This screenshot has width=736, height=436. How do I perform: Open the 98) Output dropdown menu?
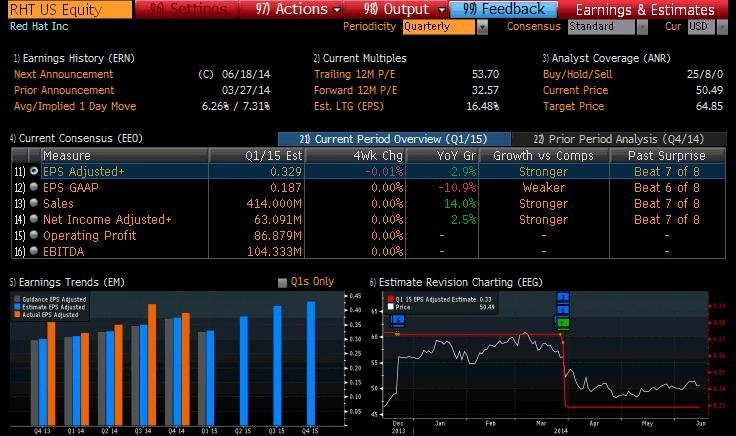click(x=404, y=9)
